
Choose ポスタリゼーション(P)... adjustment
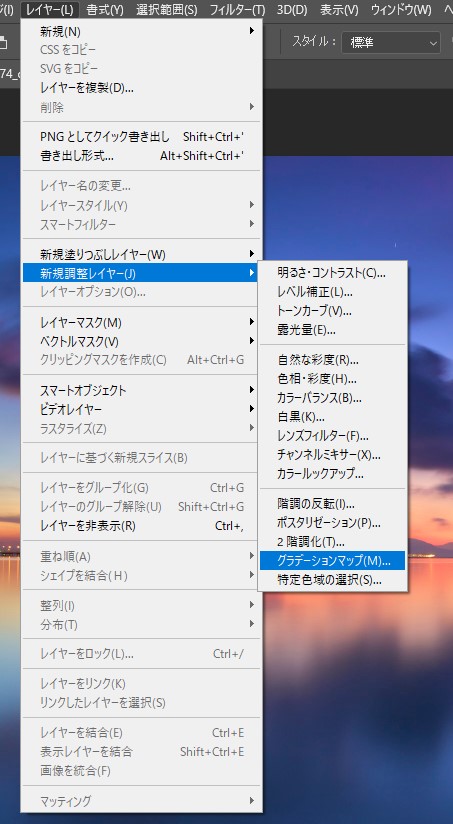pyautogui.click(x=333, y=523)
